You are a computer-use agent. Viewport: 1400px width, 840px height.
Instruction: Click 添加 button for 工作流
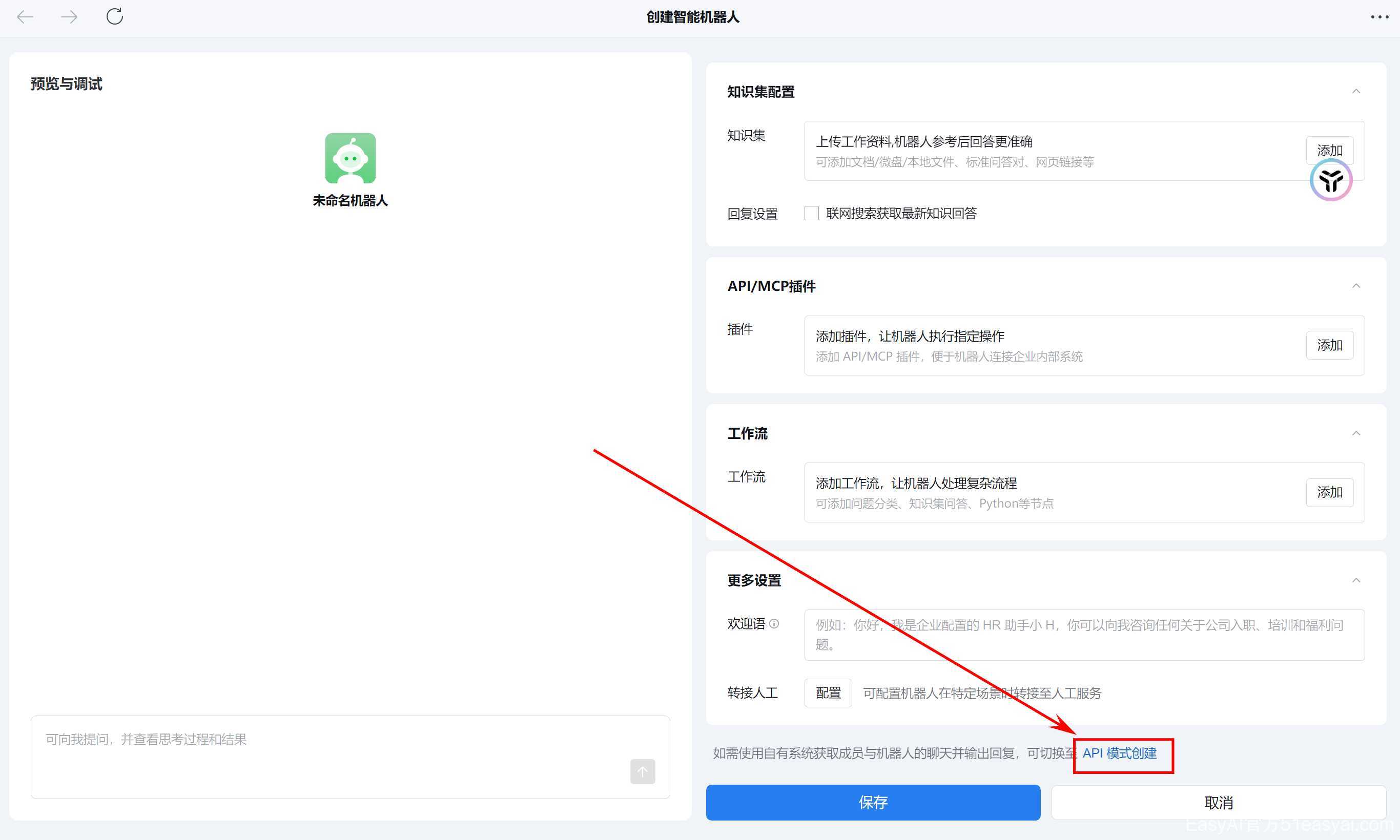click(x=1329, y=492)
